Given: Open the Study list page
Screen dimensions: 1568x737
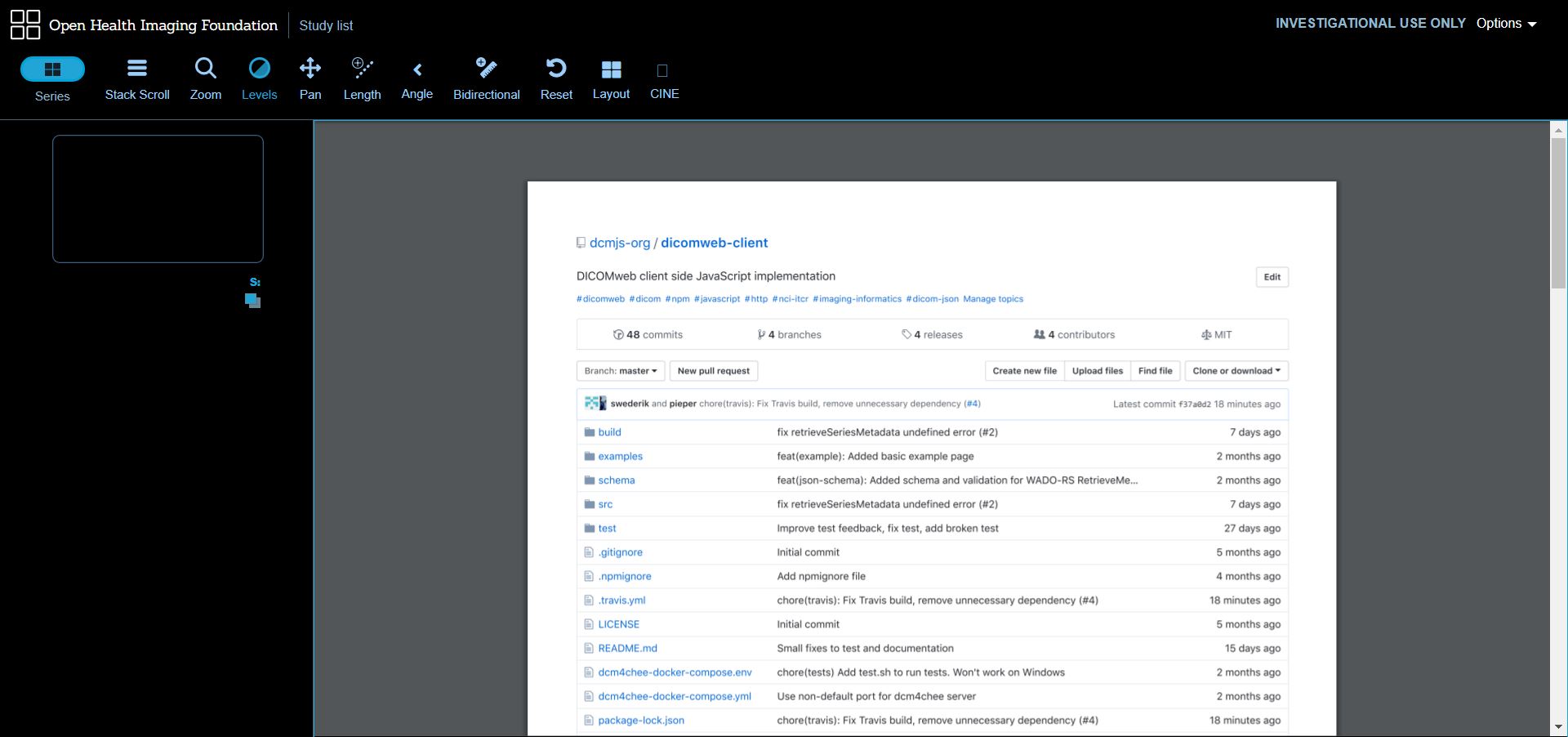Looking at the screenshot, I should click(x=326, y=25).
